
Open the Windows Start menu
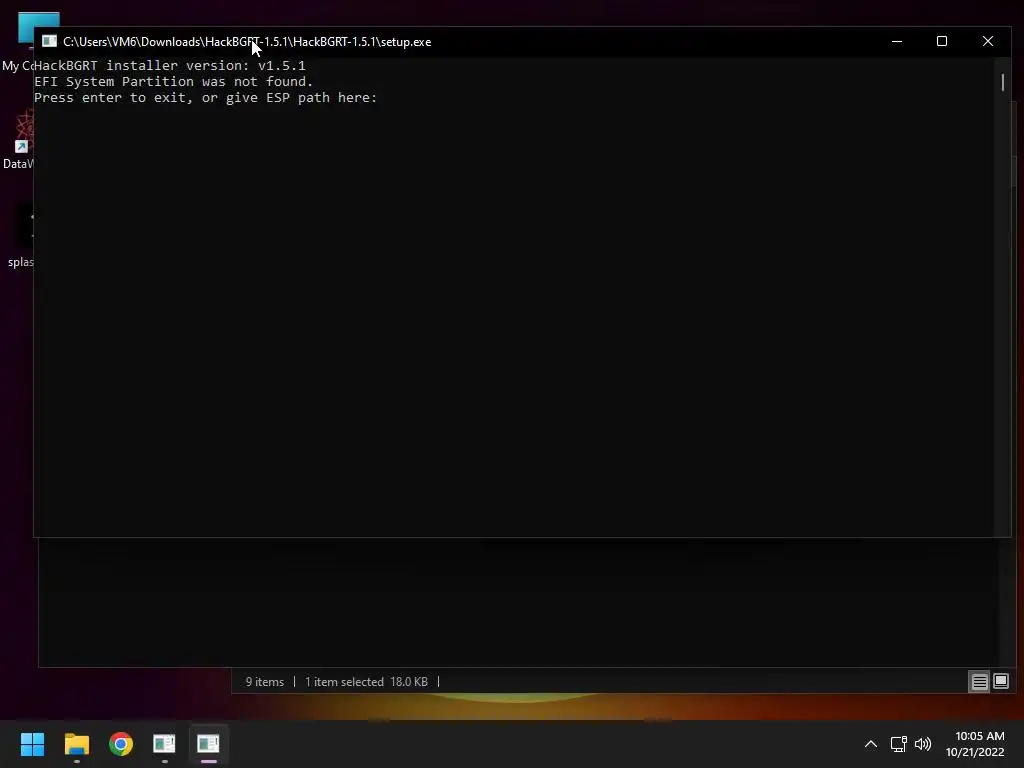(32, 744)
